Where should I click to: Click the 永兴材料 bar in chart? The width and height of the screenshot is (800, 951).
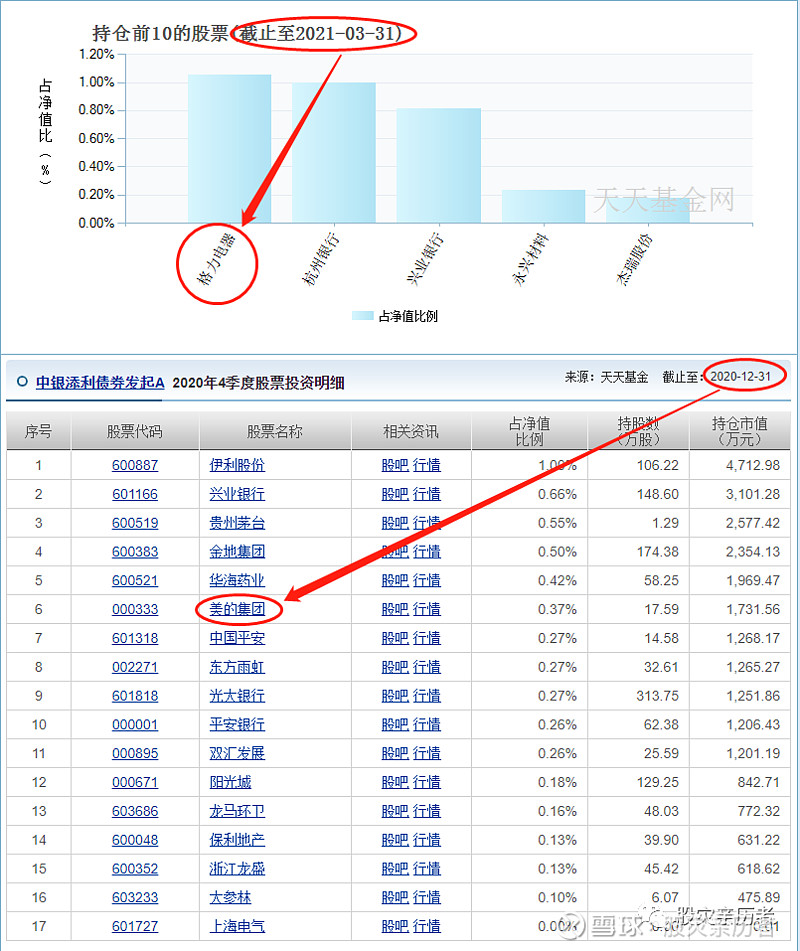point(543,206)
